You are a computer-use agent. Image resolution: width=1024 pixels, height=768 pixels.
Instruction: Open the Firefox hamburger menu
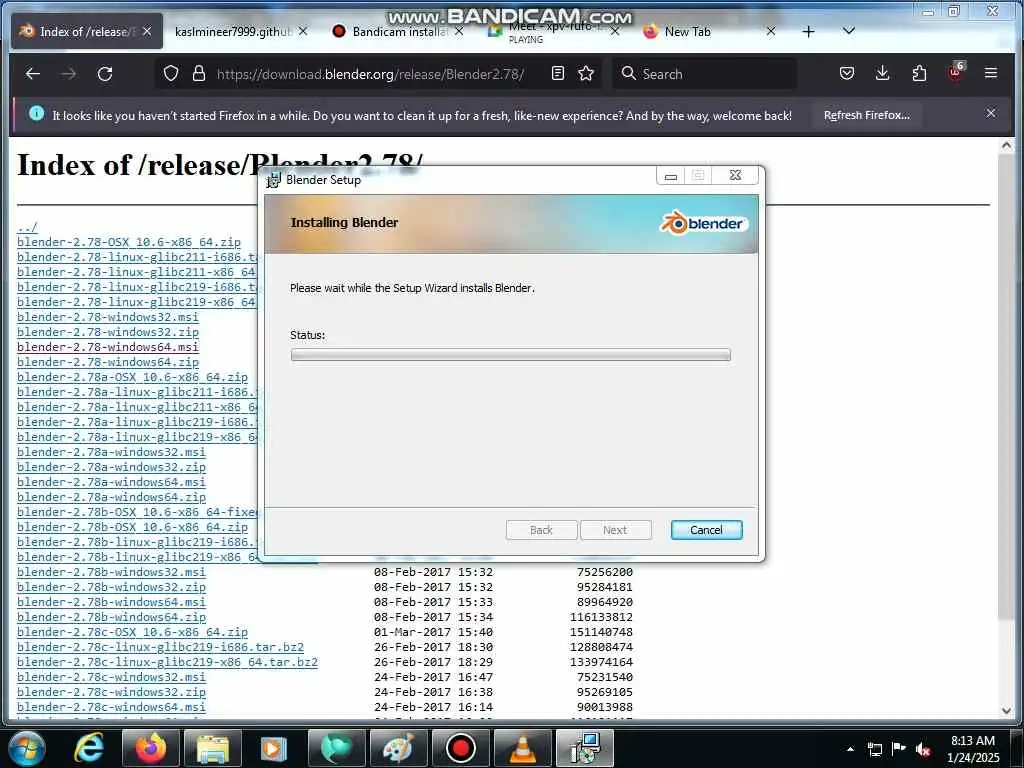[x=991, y=73]
